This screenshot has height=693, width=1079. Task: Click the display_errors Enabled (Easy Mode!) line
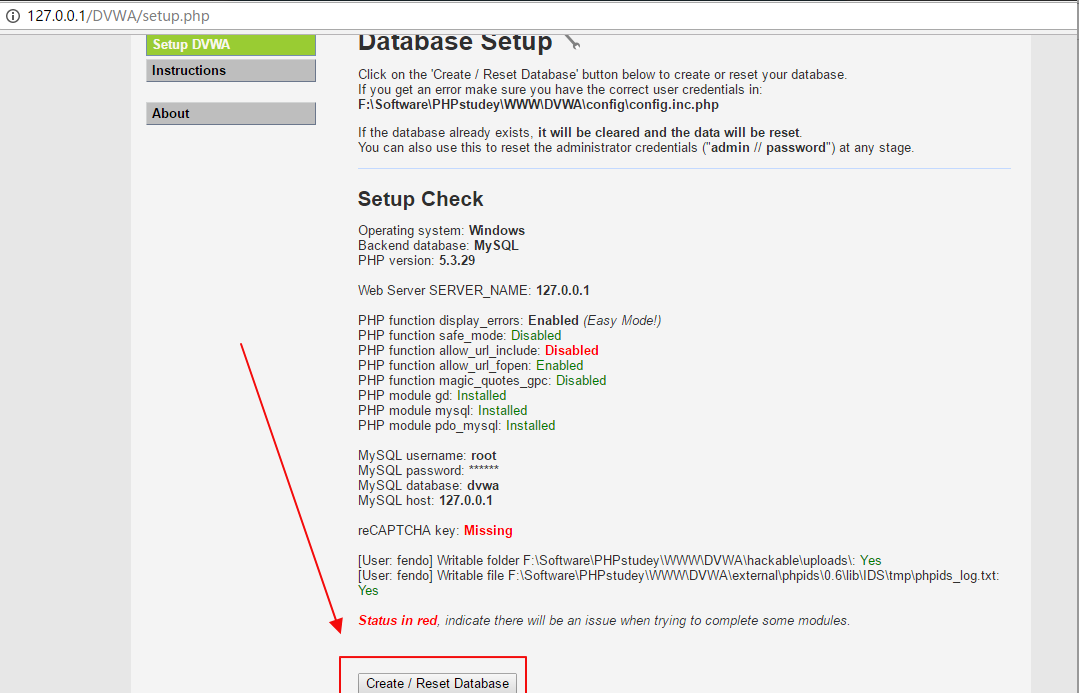coord(509,321)
